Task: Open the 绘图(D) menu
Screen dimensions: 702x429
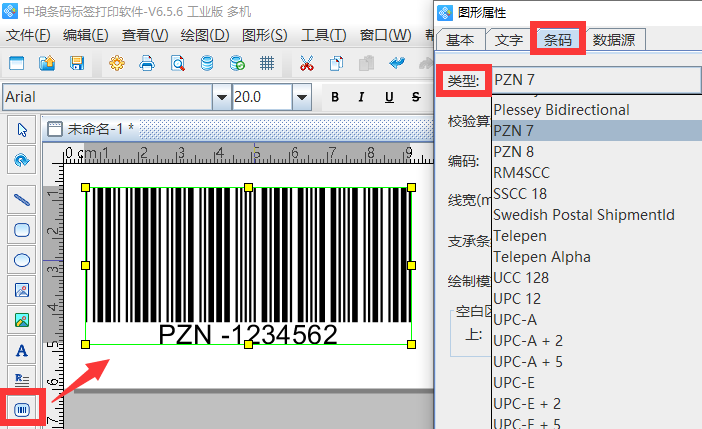Action: pyautogui.click(x=205, y=35)
